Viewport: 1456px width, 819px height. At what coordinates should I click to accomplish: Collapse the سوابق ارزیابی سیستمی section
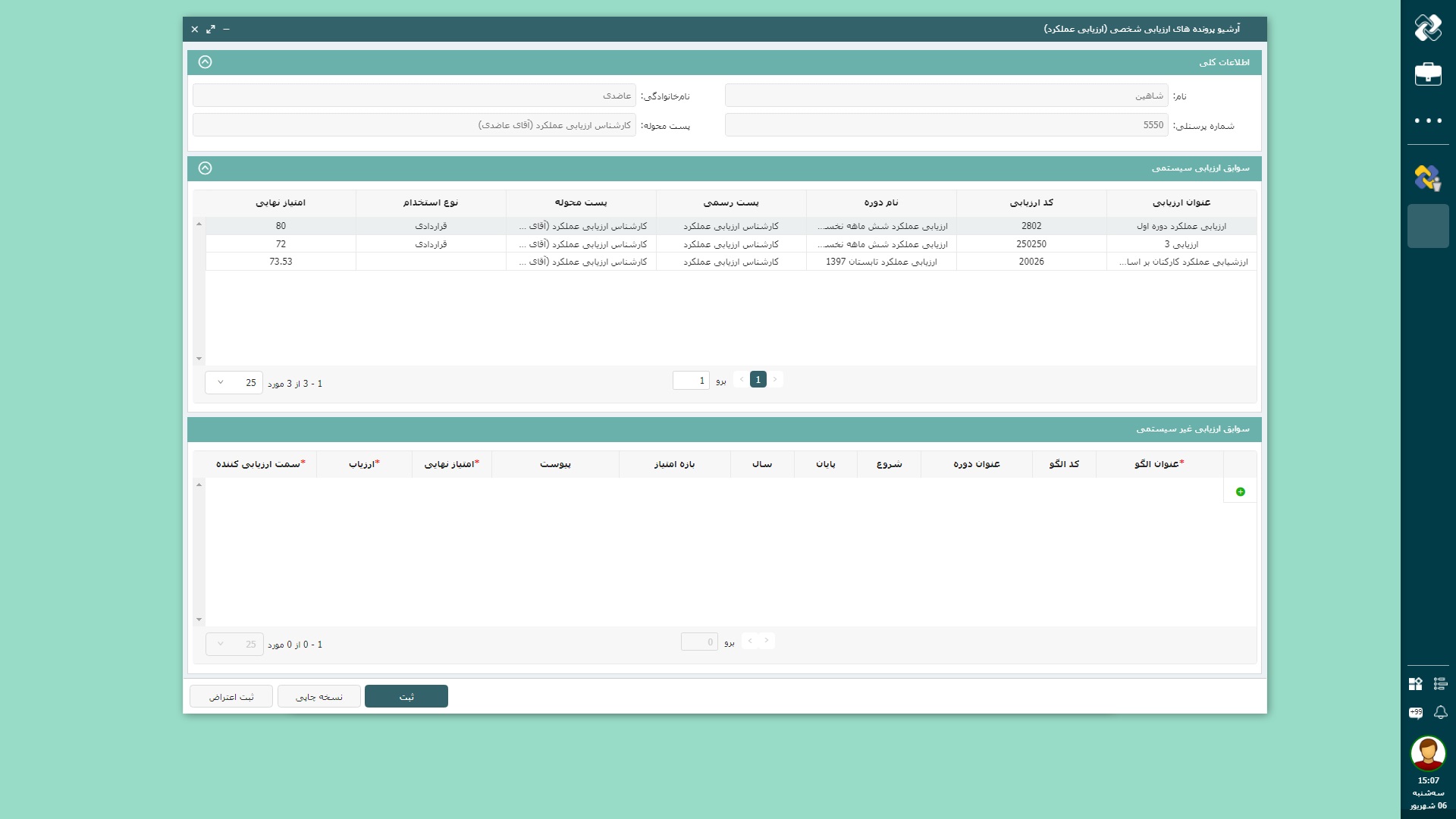[x=205, y=168]
